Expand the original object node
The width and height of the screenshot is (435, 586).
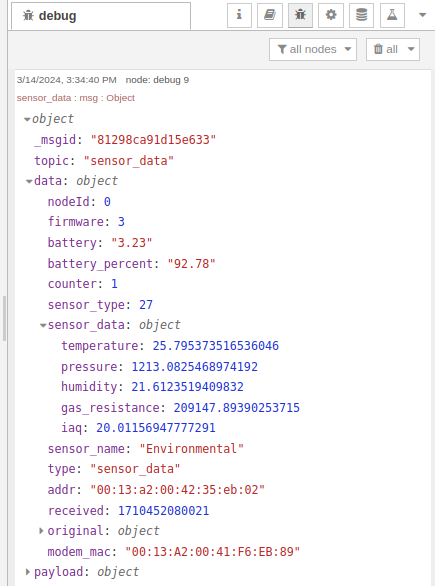pyautogui.click(x=41, y=531)
